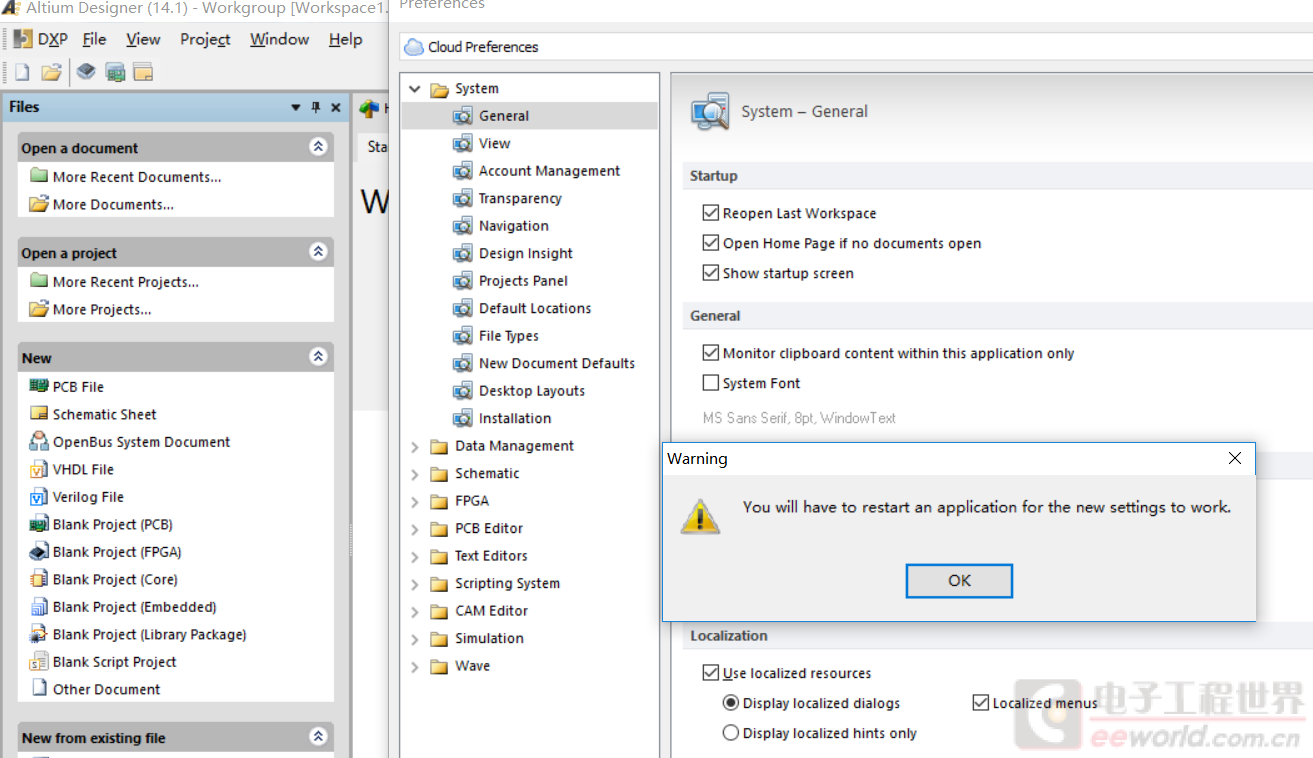Click the Schematic Sheet icon
The image size is (1313, 758).
[39, 413]
